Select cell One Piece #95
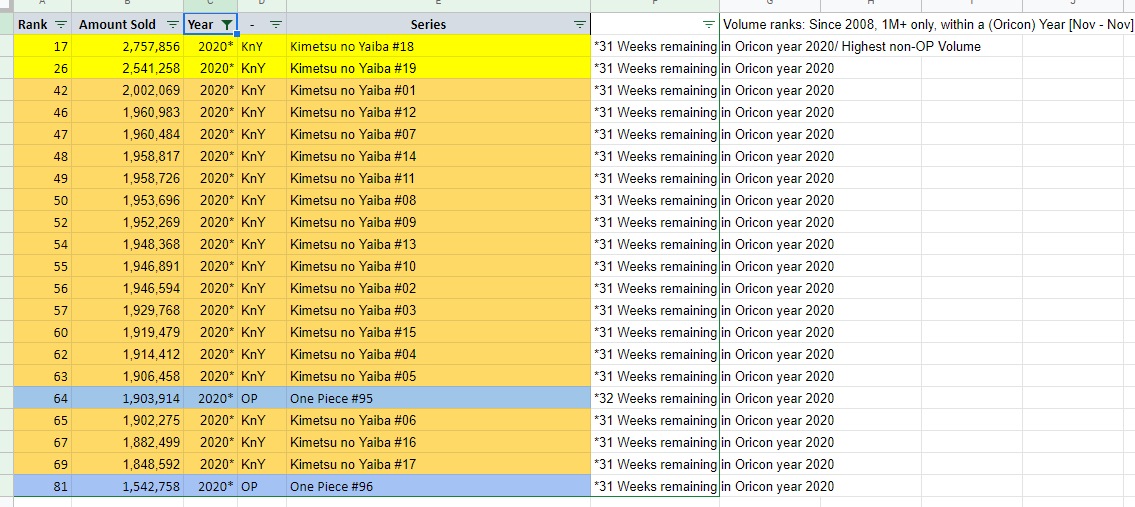The width and height of the screenshot is (1135, 507). pos(438,398)
